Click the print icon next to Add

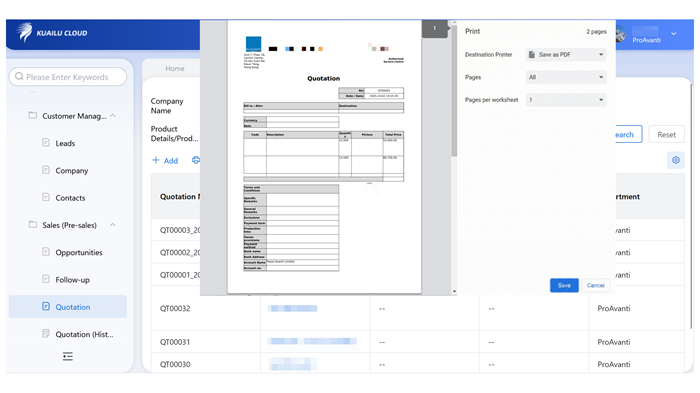(x=196, y=160)
